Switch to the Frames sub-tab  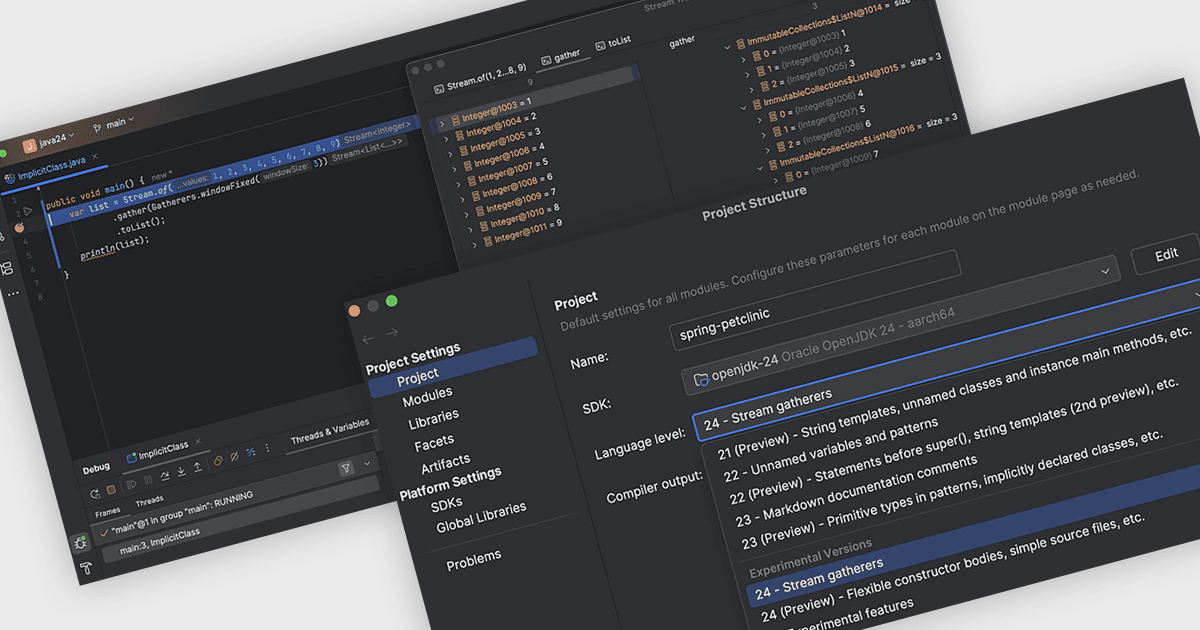107,512
